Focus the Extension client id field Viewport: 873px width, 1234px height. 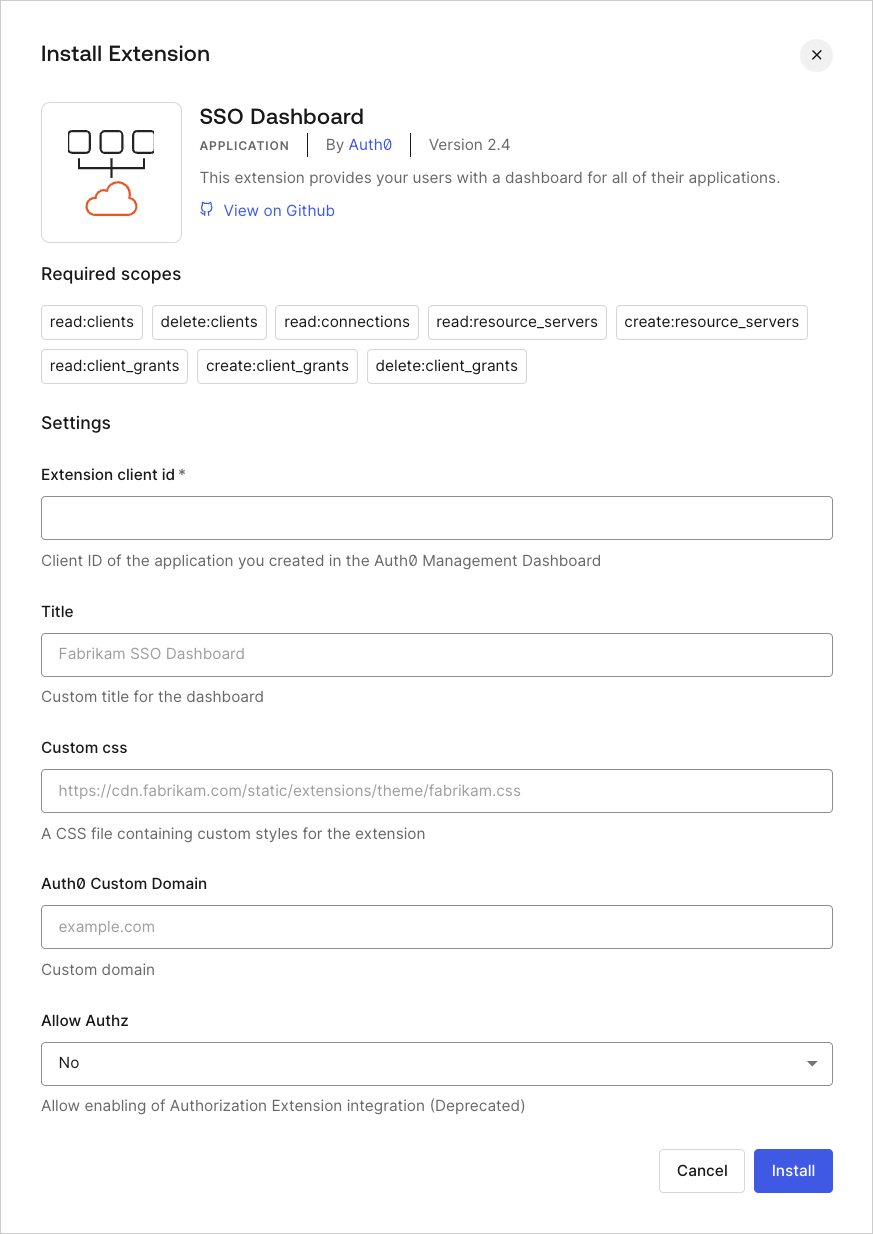(x=436, y=518)
